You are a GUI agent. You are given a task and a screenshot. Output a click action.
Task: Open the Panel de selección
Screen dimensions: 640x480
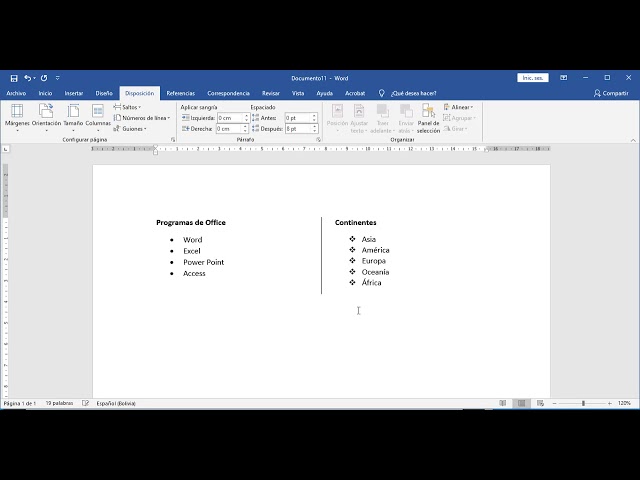[x=428, y=118]
